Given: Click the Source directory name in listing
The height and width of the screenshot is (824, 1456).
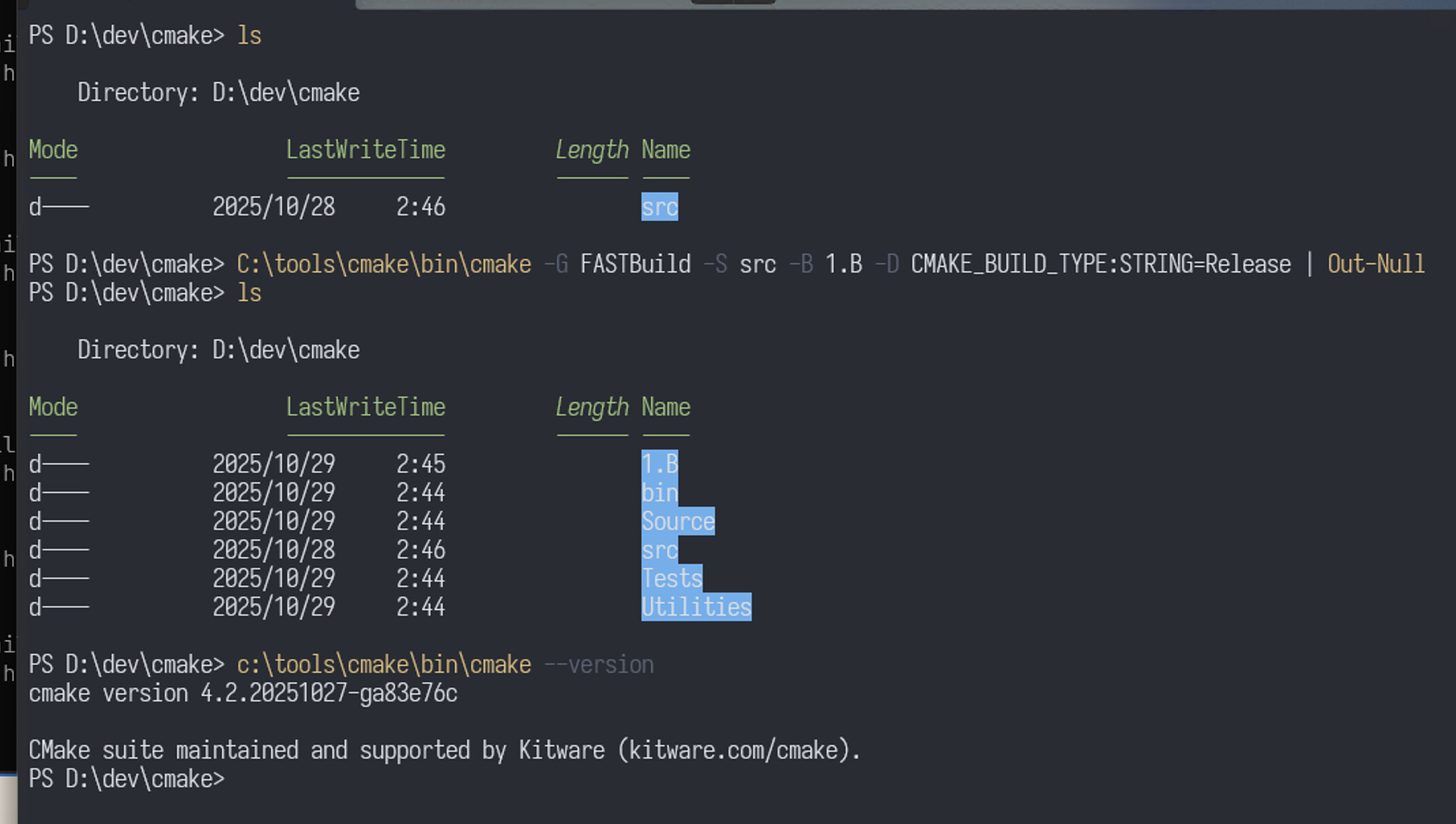Looking at the screenshot, I should click(678, 521).
